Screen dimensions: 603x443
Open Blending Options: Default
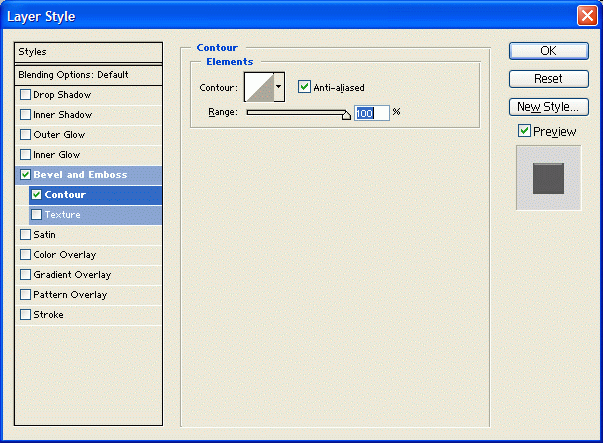(74, 75)
